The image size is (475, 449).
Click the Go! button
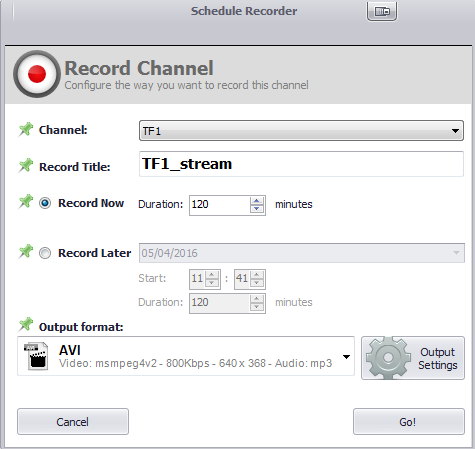click(x=409, y=422)
